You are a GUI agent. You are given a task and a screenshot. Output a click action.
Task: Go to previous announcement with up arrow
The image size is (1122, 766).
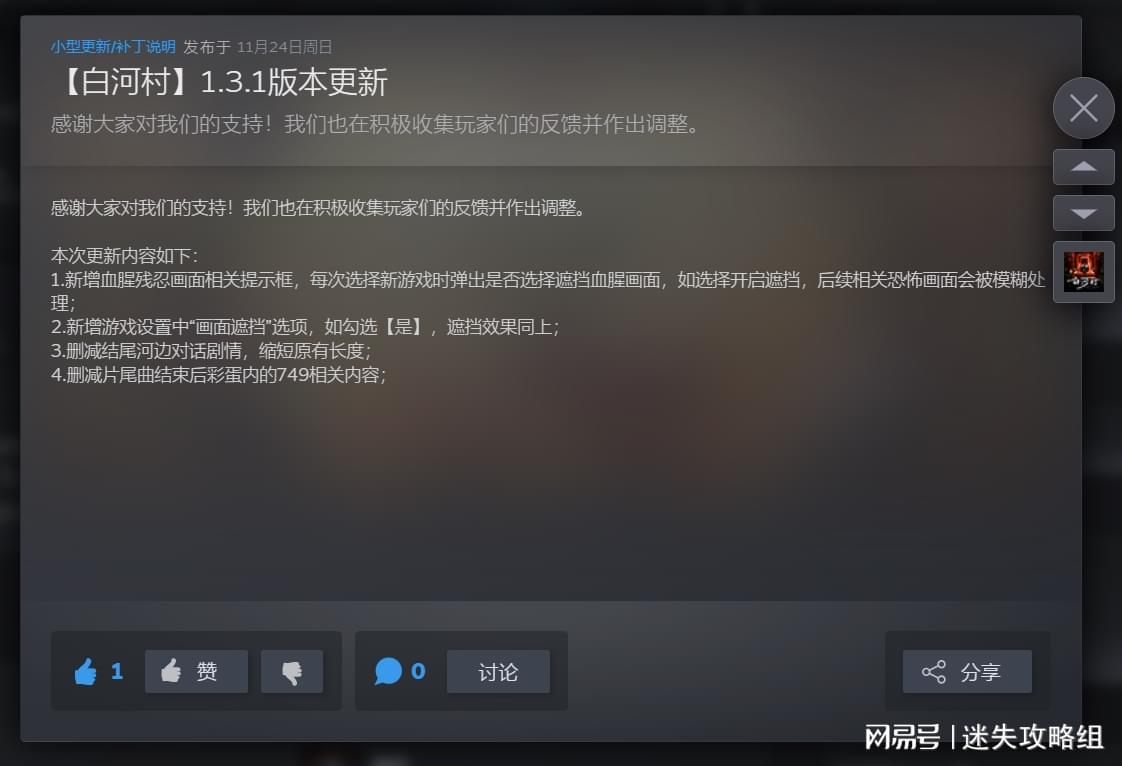[x=1083, y=167]
